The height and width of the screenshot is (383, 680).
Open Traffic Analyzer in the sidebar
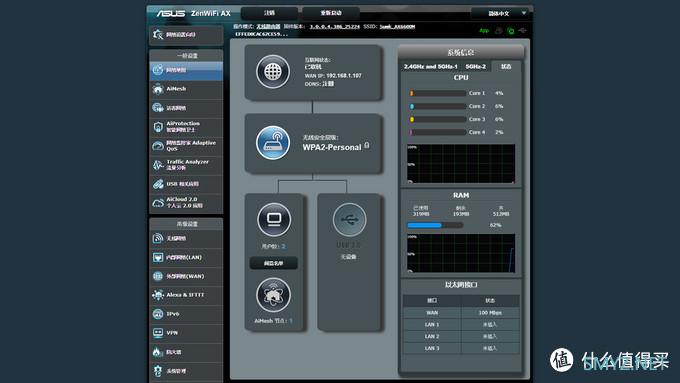click(186, 165)
